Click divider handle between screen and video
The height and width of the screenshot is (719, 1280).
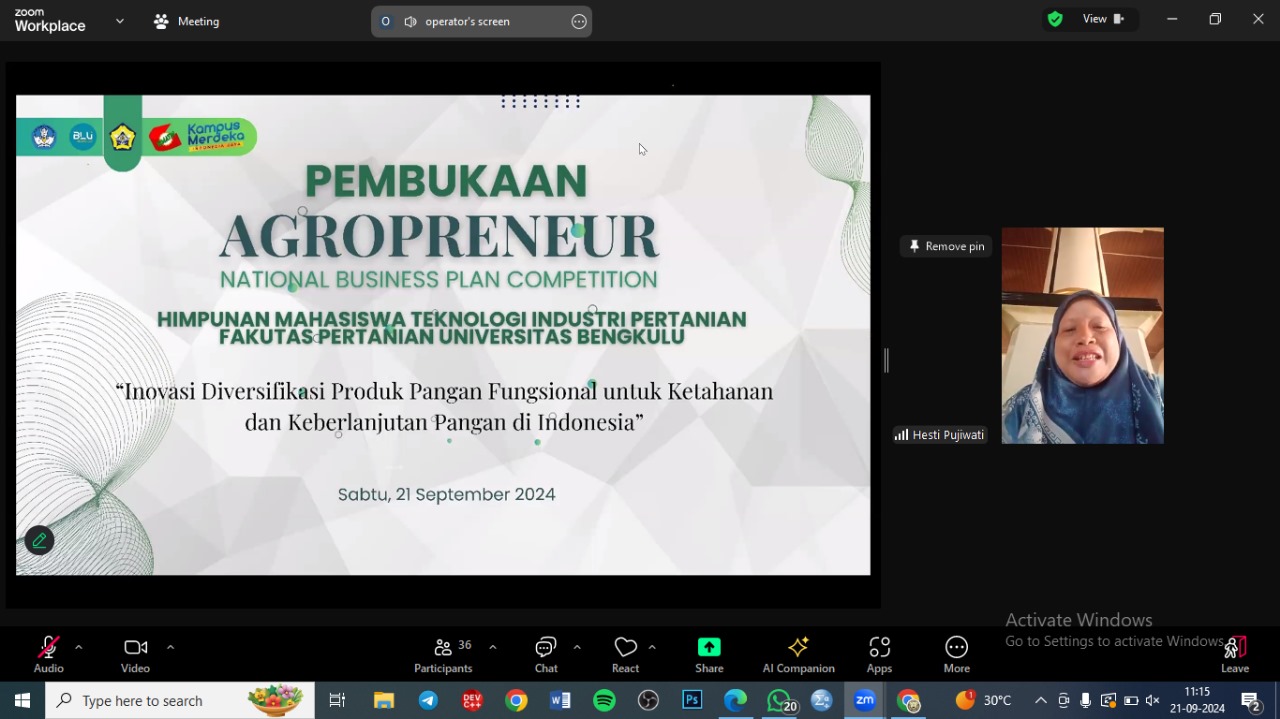pyautogui.click(x=886, y=360)
